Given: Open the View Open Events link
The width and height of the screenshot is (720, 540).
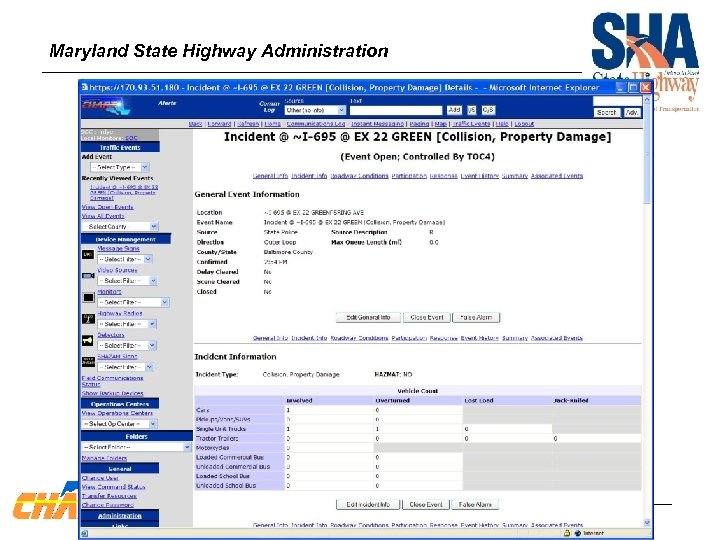Looking at the screenshot, I should 107,207.
